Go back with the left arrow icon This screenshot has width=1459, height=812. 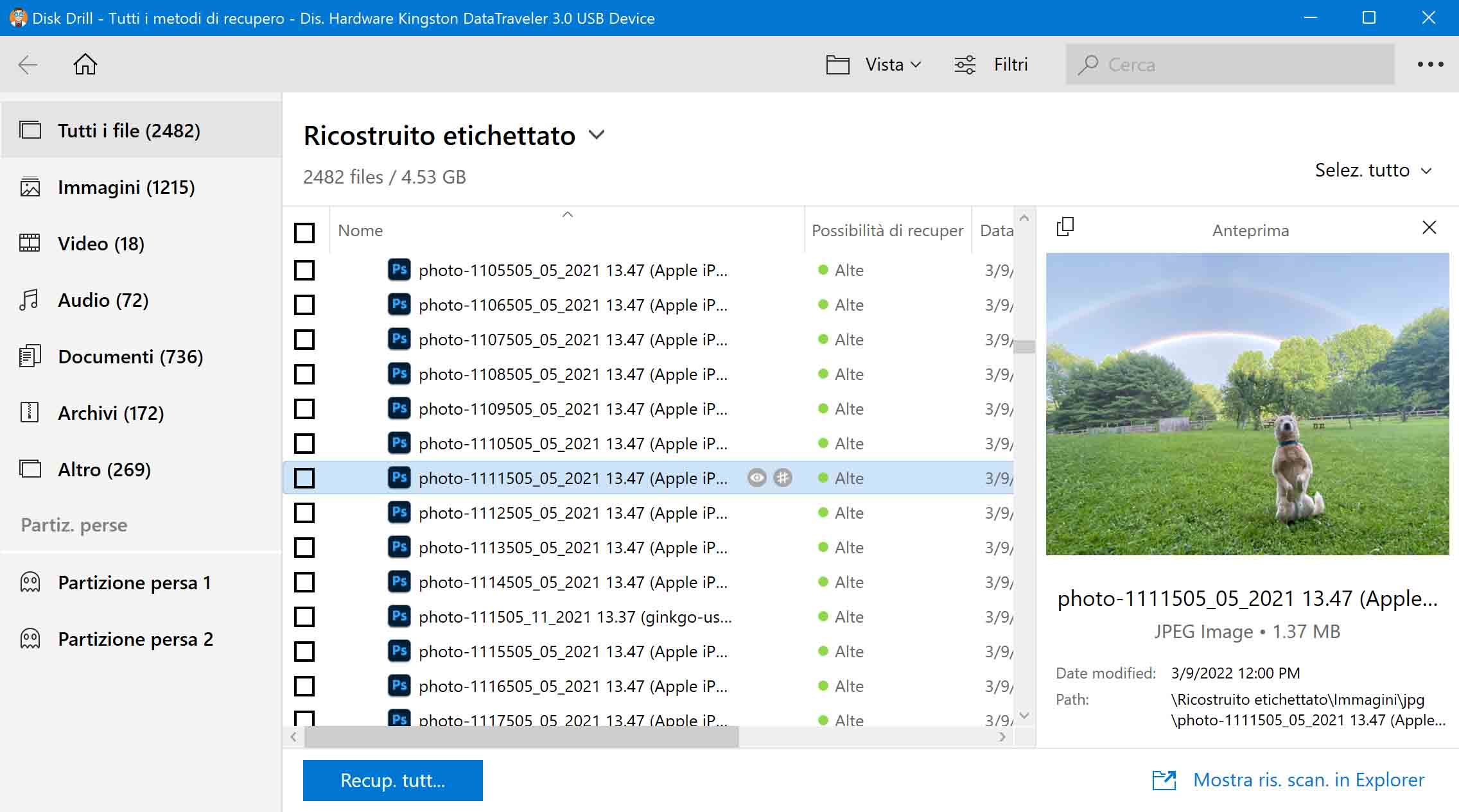point(28,64)
